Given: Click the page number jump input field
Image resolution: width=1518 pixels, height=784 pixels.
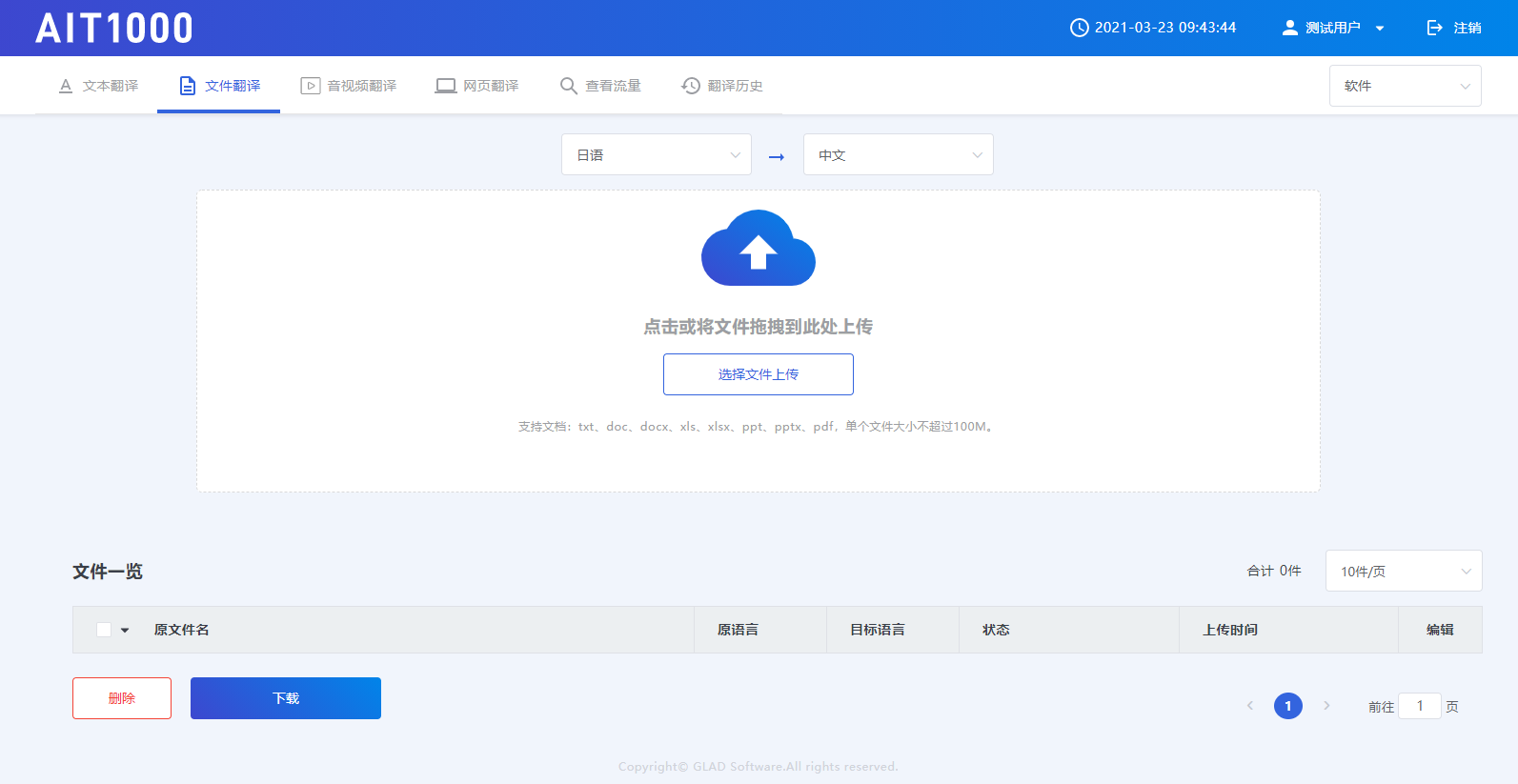Looking at the screenshot, I should click(x=1419, y=706).
